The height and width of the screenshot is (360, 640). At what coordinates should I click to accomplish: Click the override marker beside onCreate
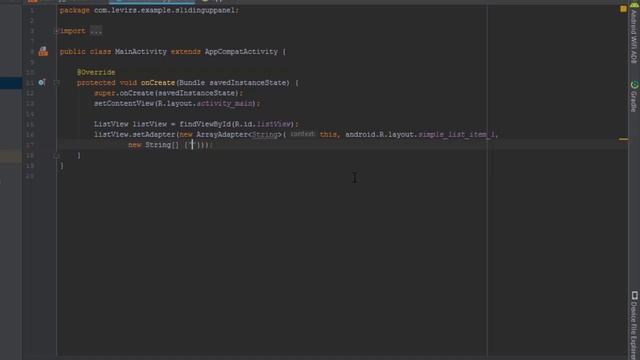[x=42, y=82]
